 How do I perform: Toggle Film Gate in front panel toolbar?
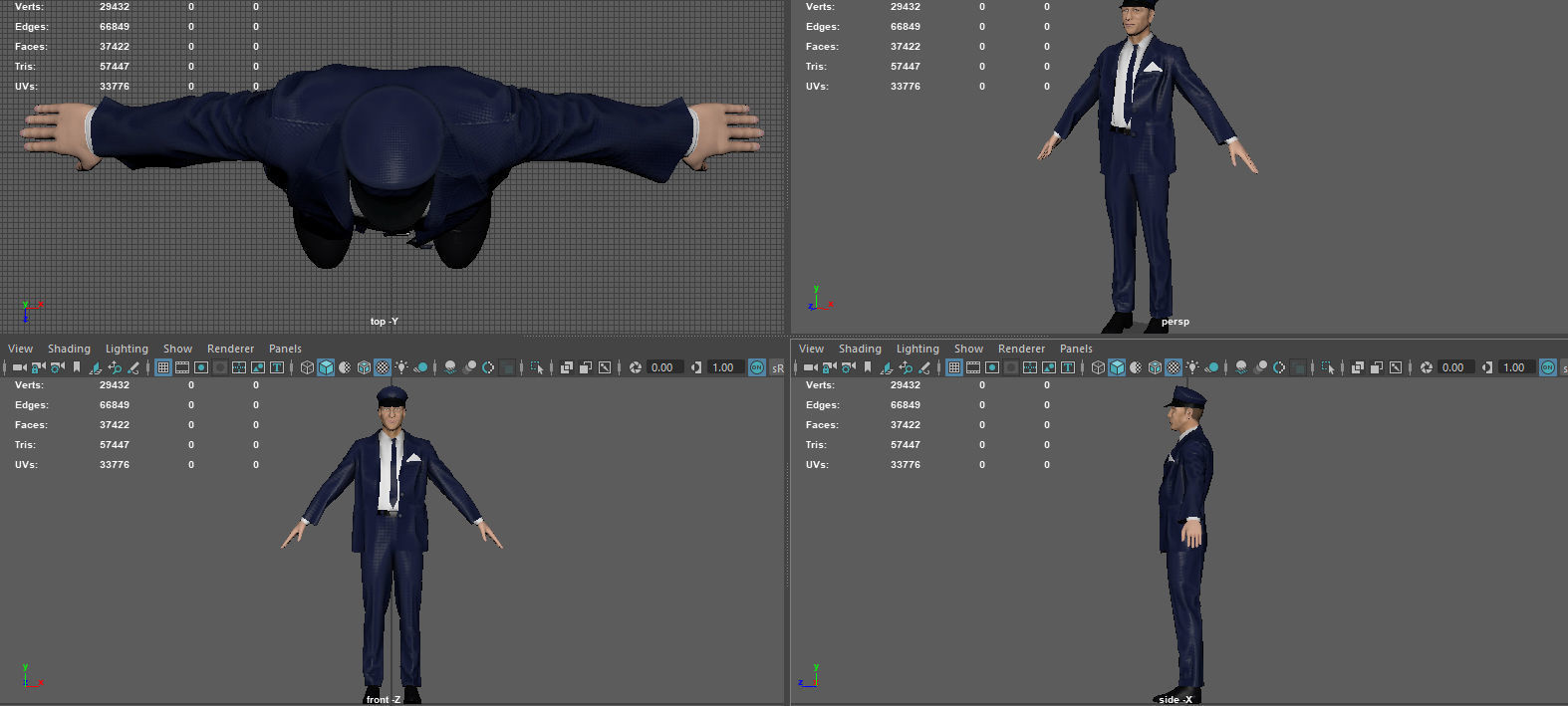click(182, 367)
